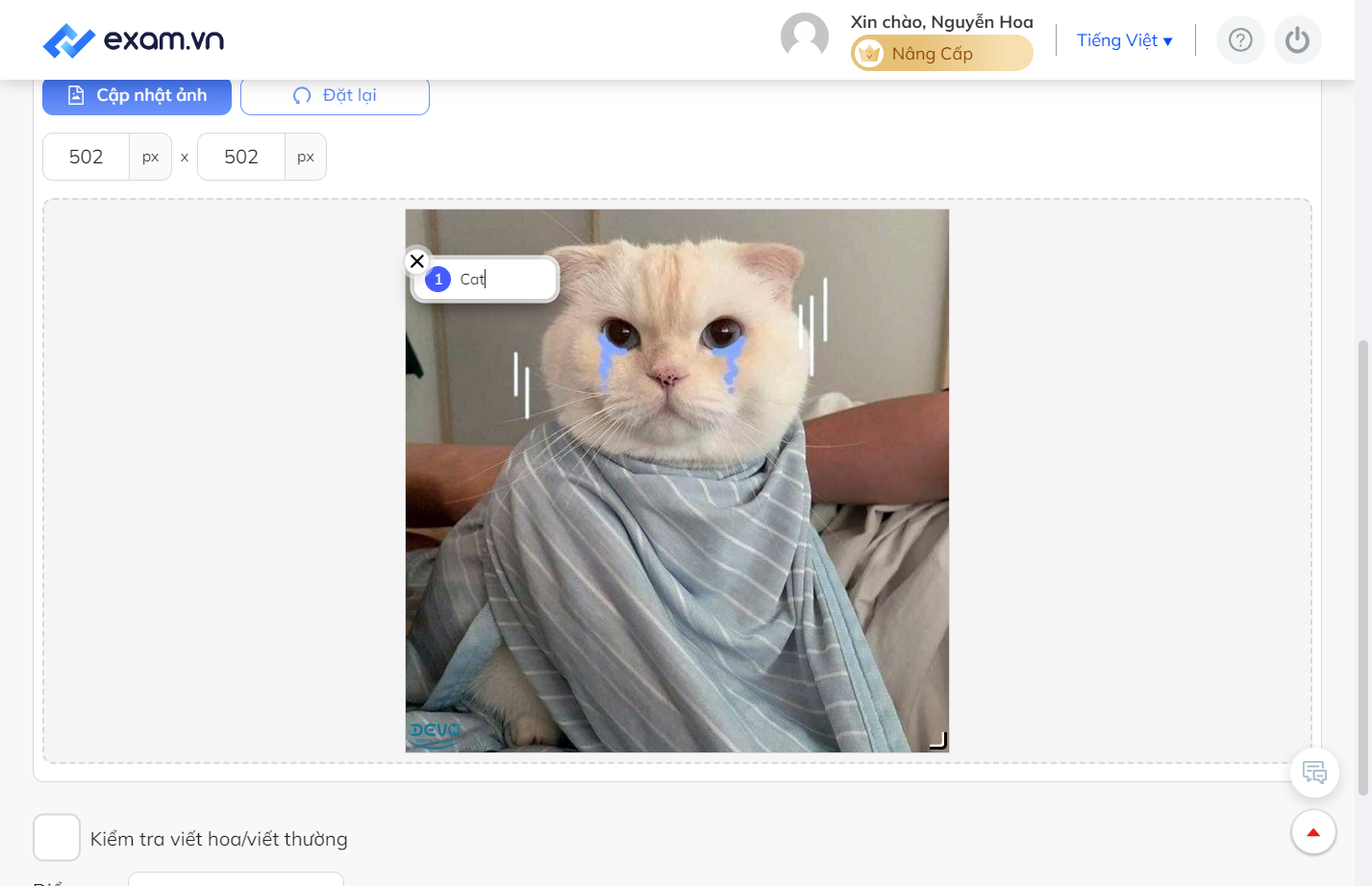Open the chat feedback icon

1314,773
